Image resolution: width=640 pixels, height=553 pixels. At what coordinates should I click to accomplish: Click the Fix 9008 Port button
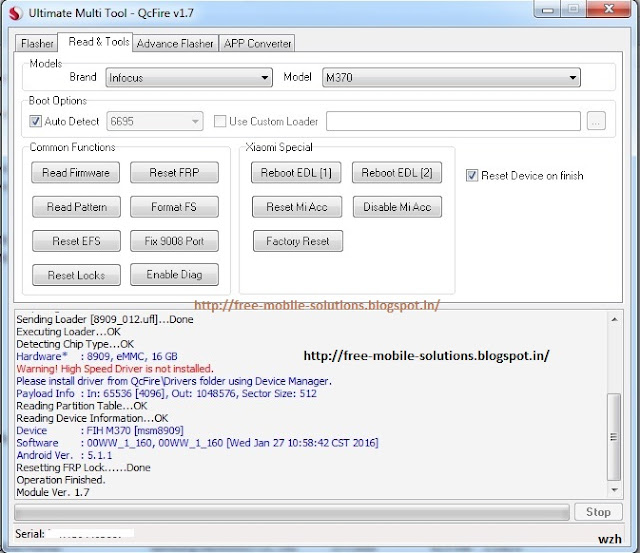(174, 241)
